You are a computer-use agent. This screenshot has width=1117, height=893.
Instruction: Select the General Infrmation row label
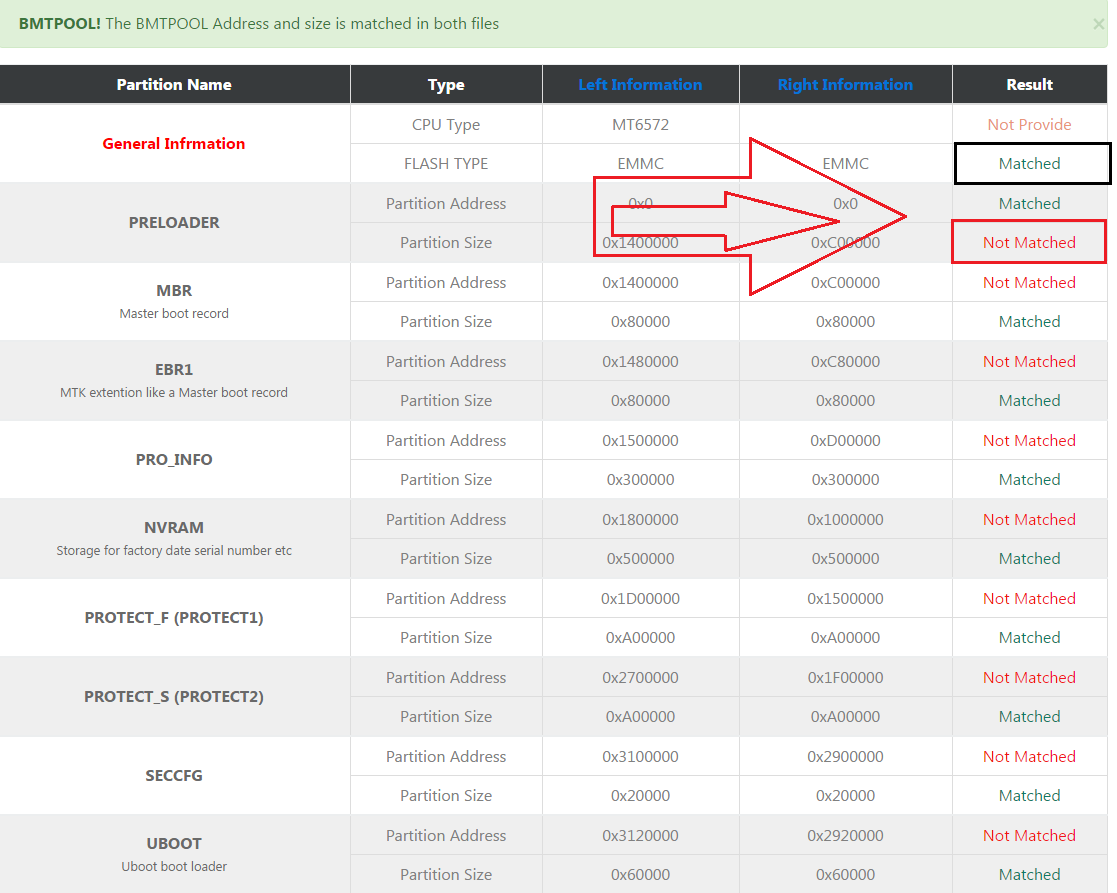(x=174, y=143)
